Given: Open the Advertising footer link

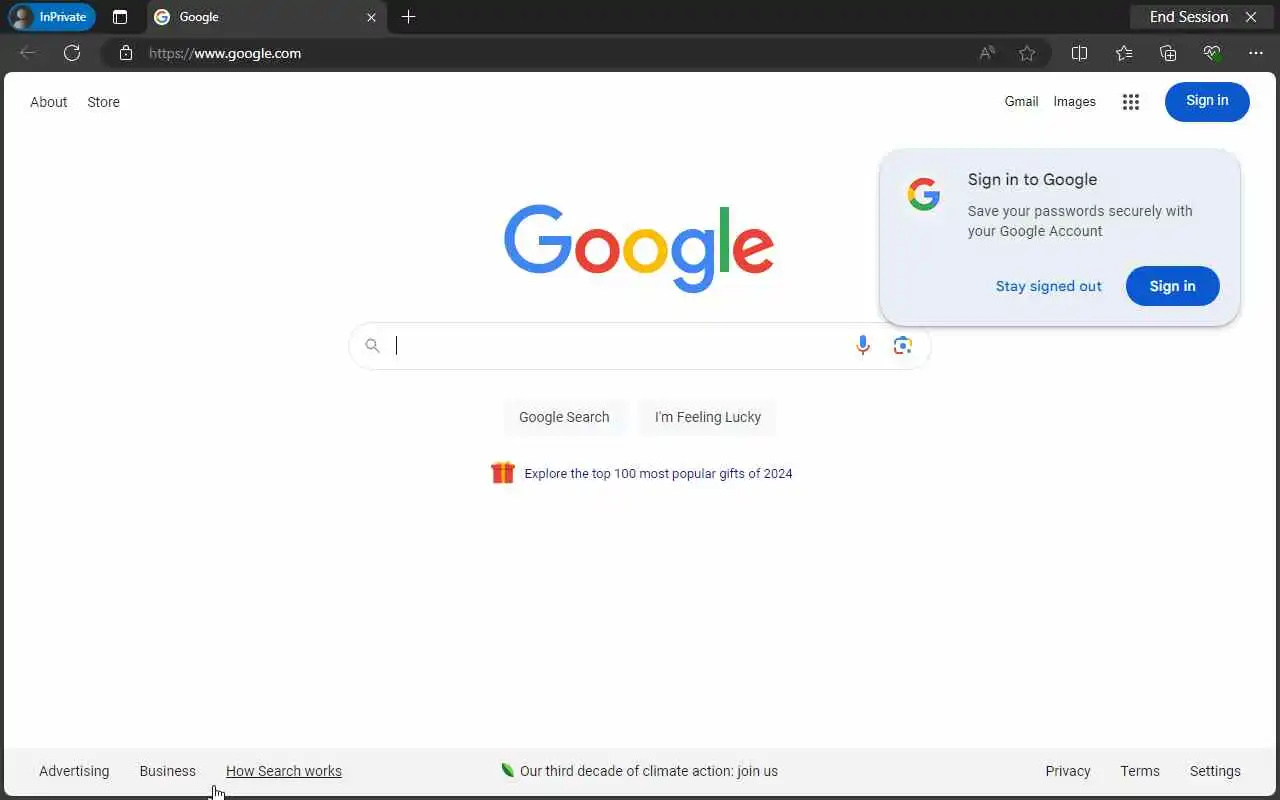Looking at the screenshot, I should point(74,771).
